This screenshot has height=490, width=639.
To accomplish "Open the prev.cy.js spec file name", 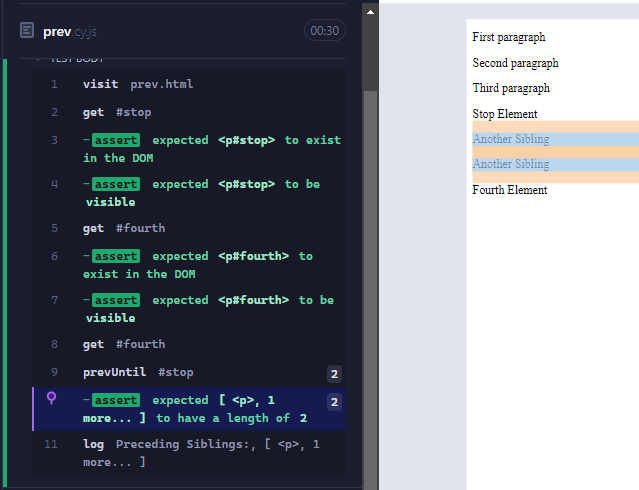I will coord(69,32).
